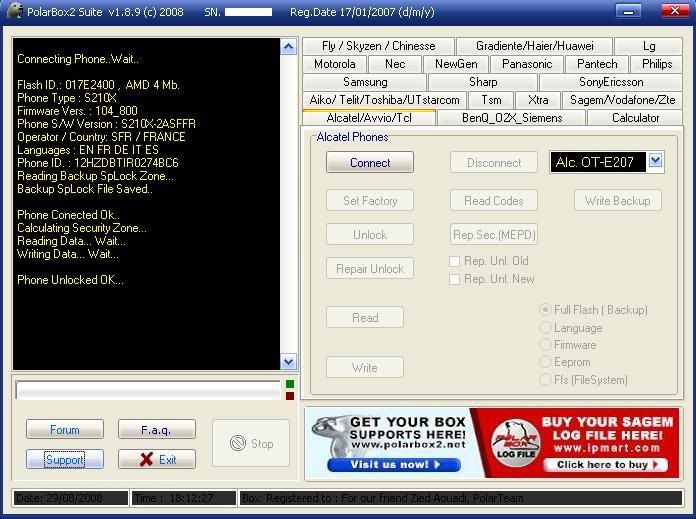Select the Alcatel/Avvio/Tcl tab

click(x=369, y=118)
